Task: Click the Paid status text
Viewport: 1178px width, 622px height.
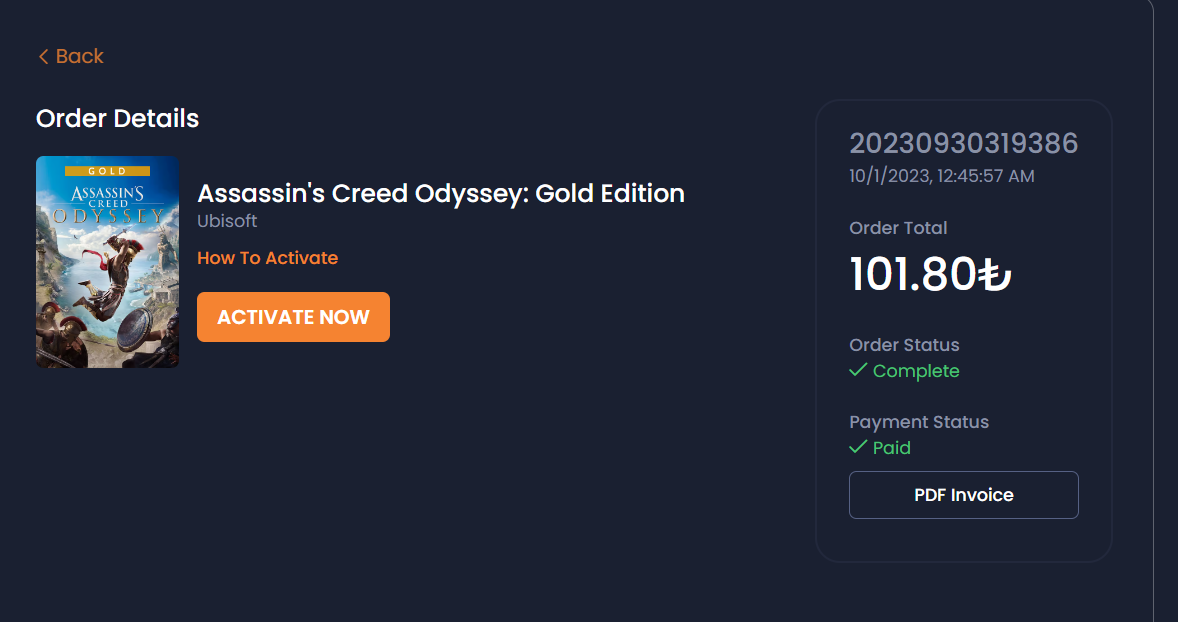Action: (892, 448)
